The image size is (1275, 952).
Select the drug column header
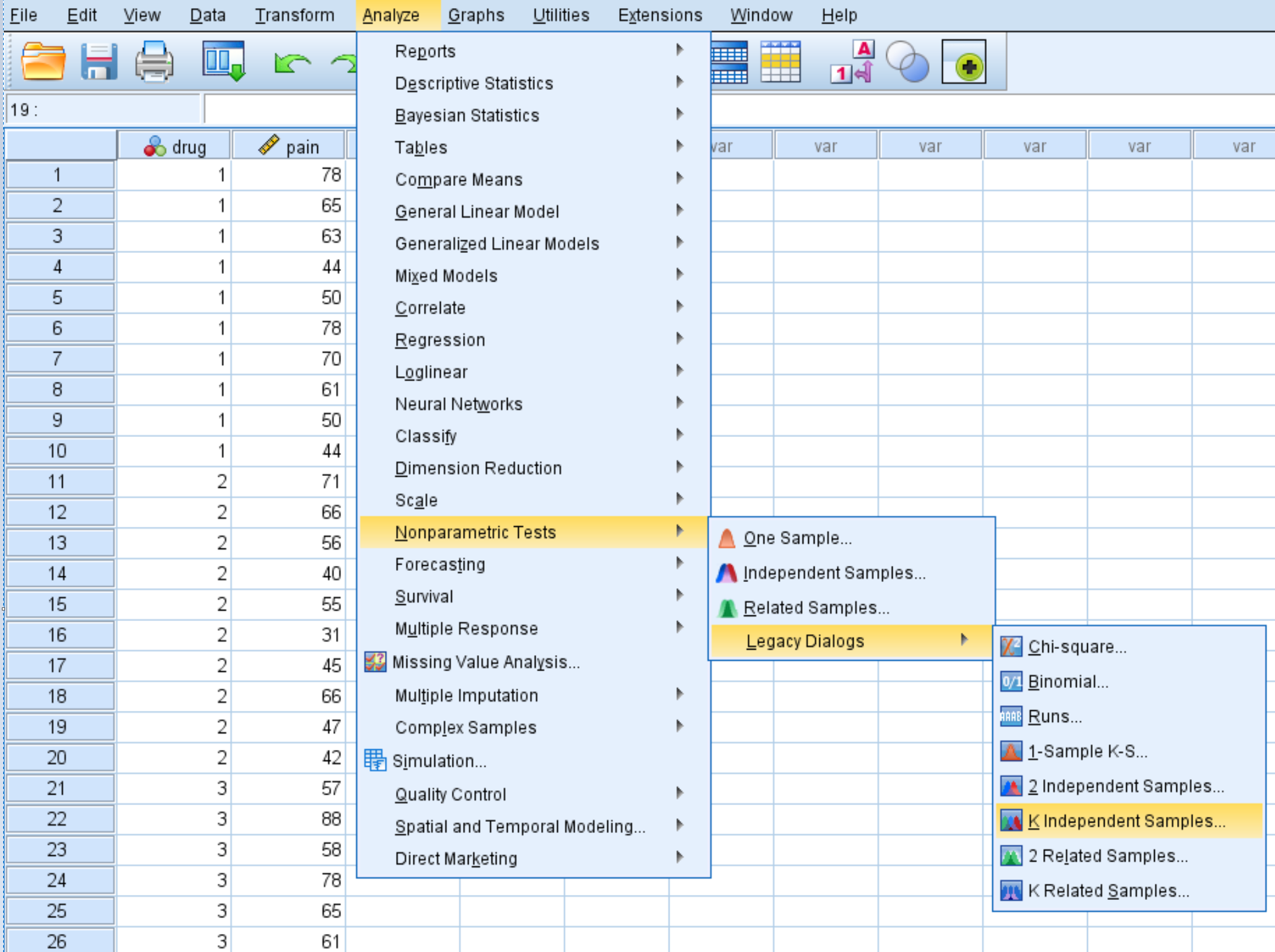(174, 146)
